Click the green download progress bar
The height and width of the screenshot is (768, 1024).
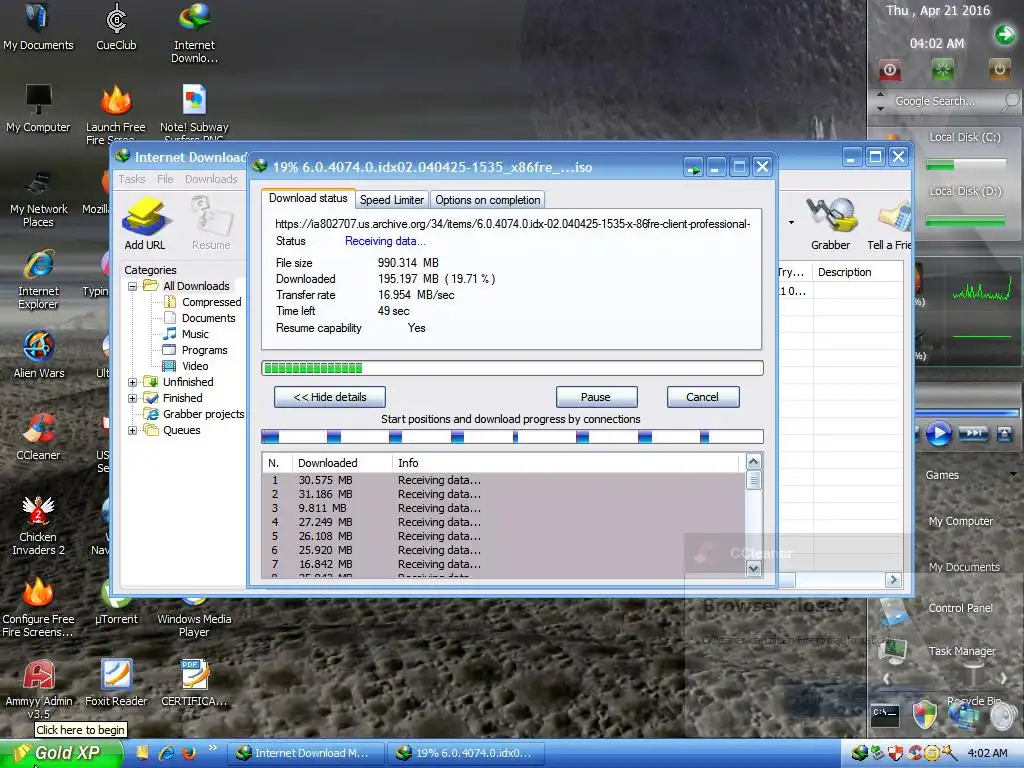(x=512, y=368)
